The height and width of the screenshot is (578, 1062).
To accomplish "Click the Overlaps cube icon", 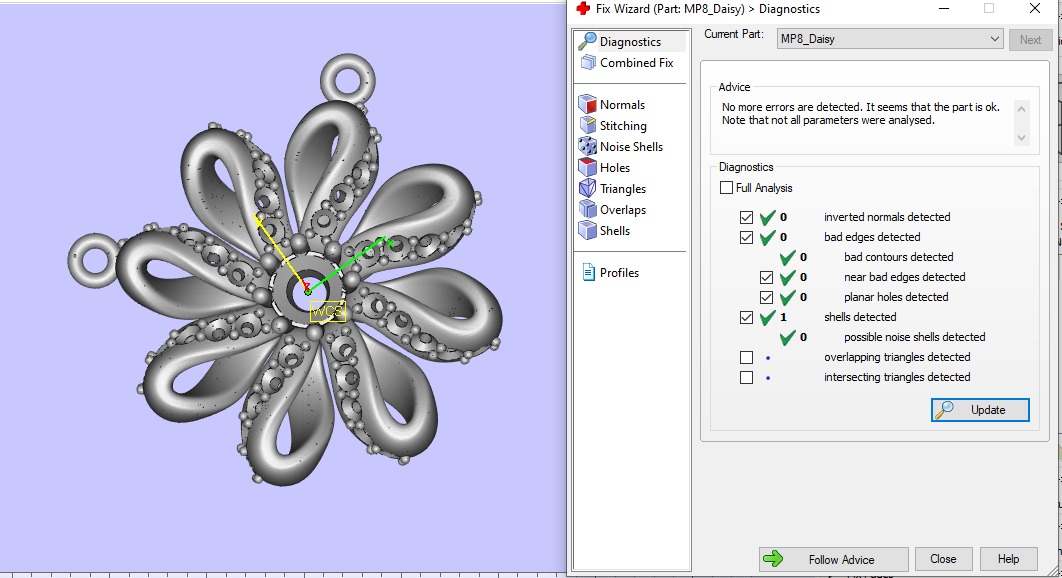I will coord(587,209).
